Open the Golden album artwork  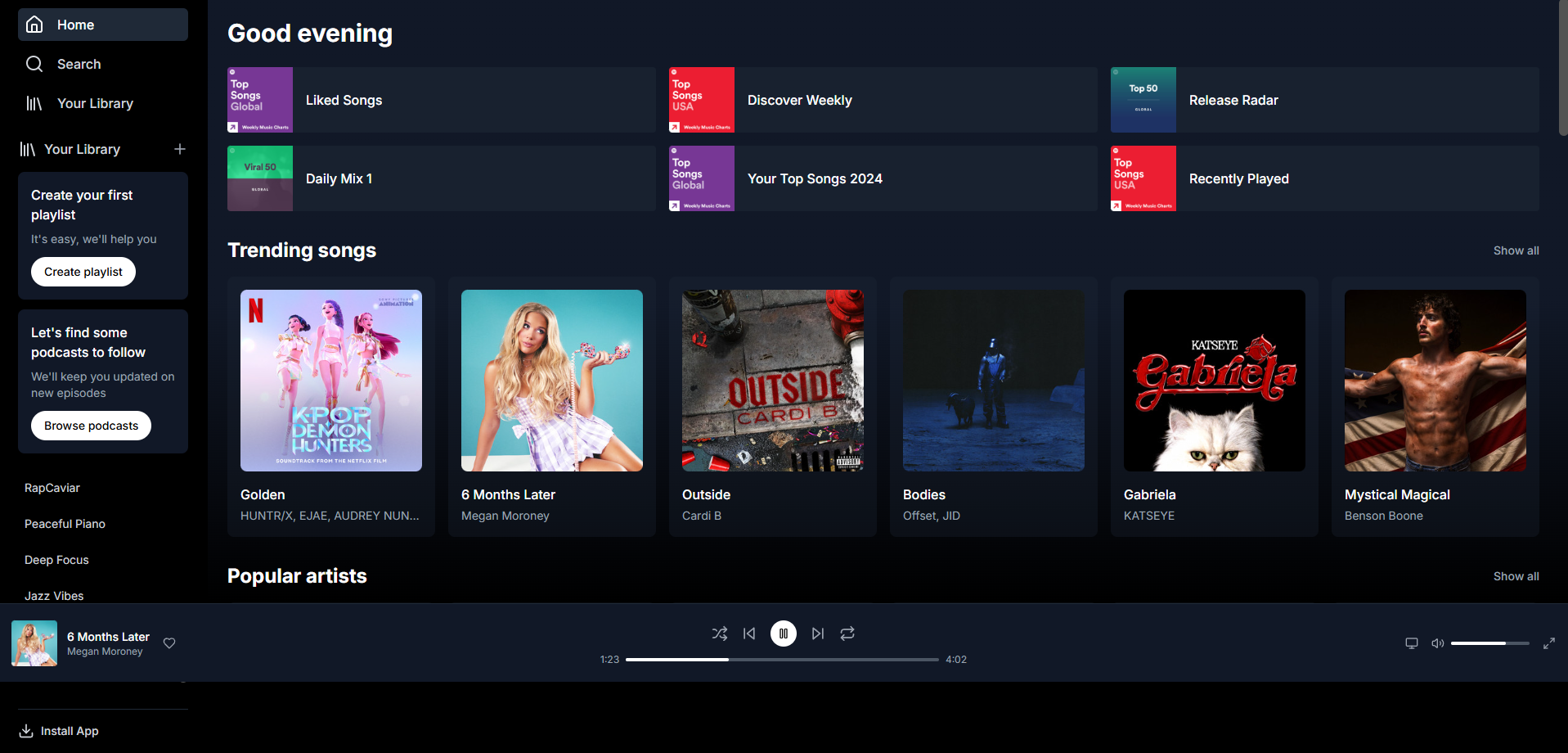click(330, 380)
